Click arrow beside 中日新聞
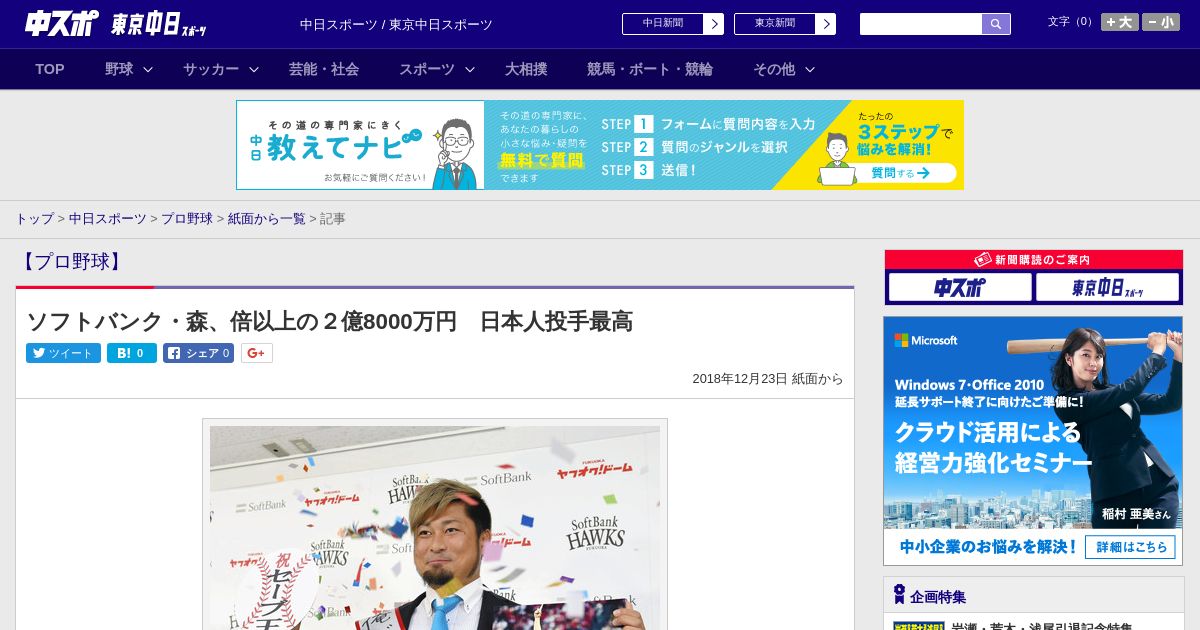The width and height of the screenshot is (1200, 630). pos(714,24)
